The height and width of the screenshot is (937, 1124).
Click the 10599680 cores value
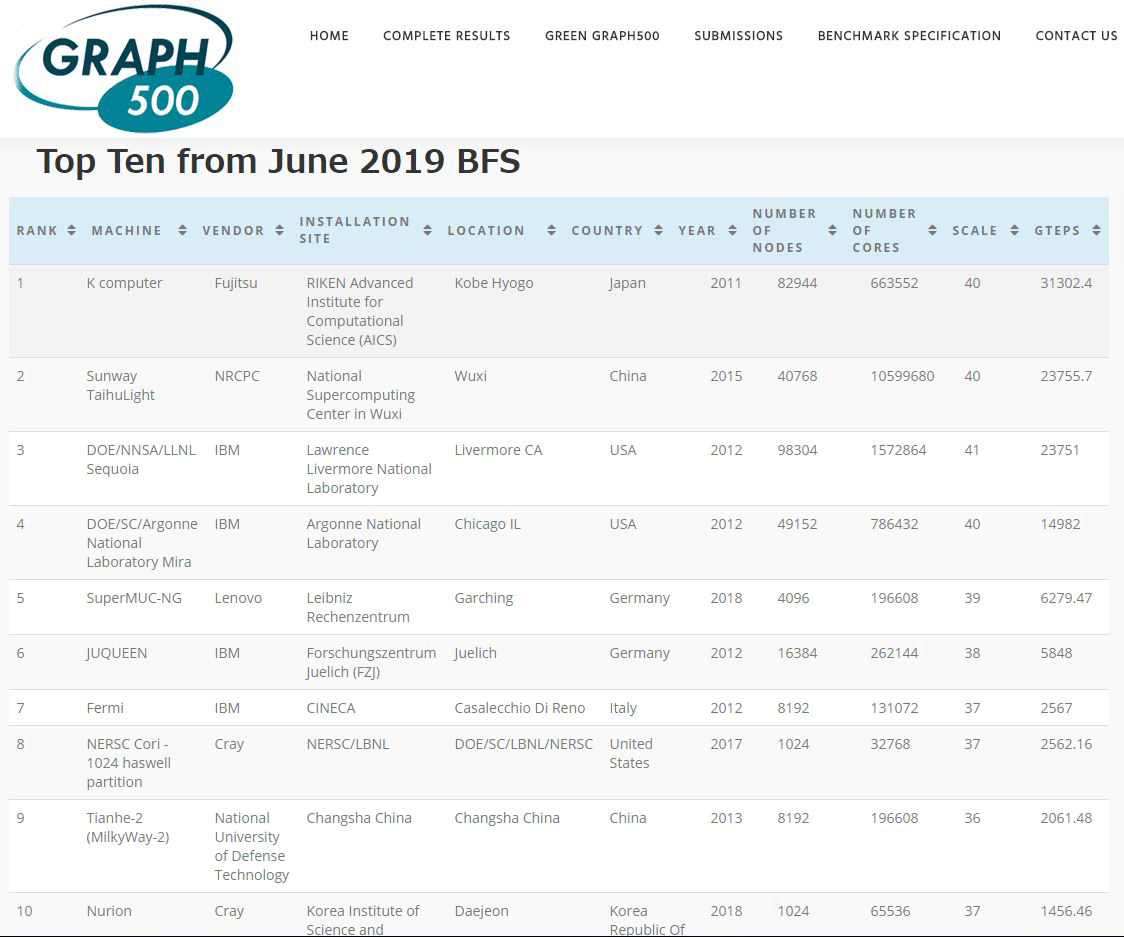902,376
